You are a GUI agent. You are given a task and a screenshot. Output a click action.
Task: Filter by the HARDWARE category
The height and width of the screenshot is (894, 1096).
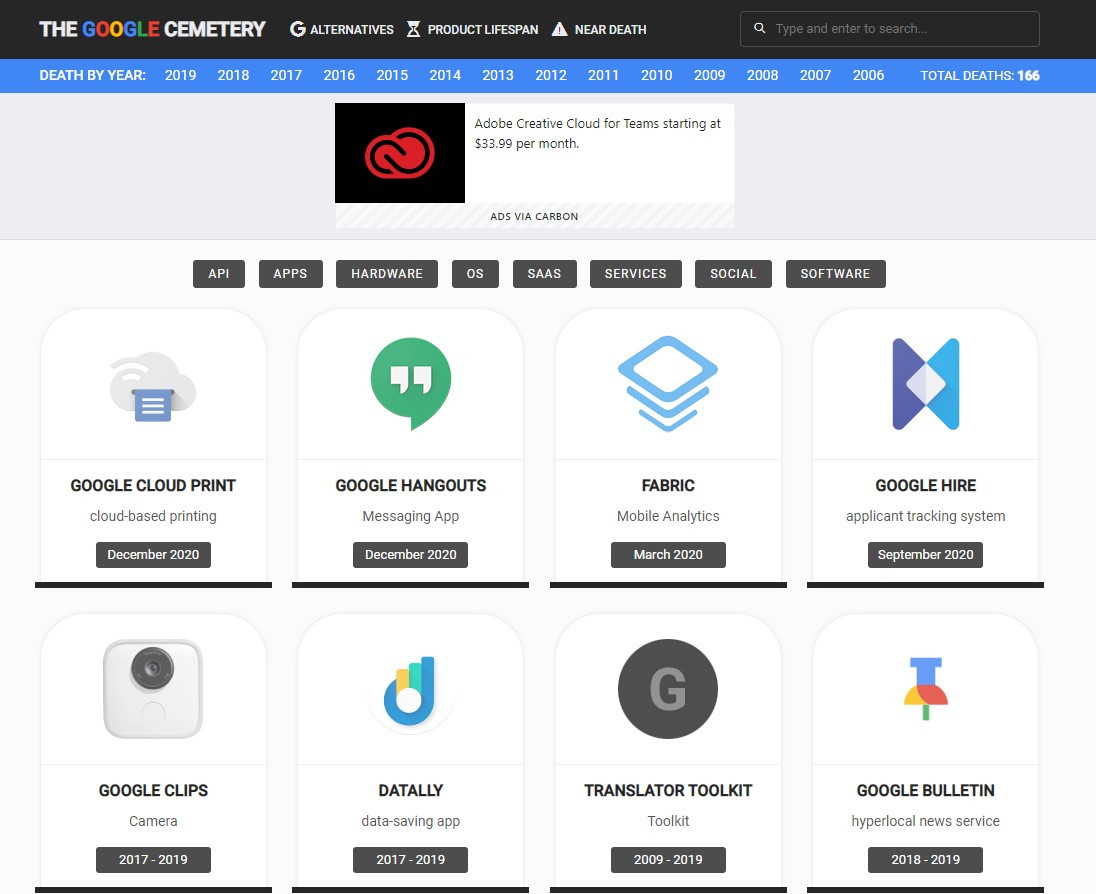coord(387,274)
